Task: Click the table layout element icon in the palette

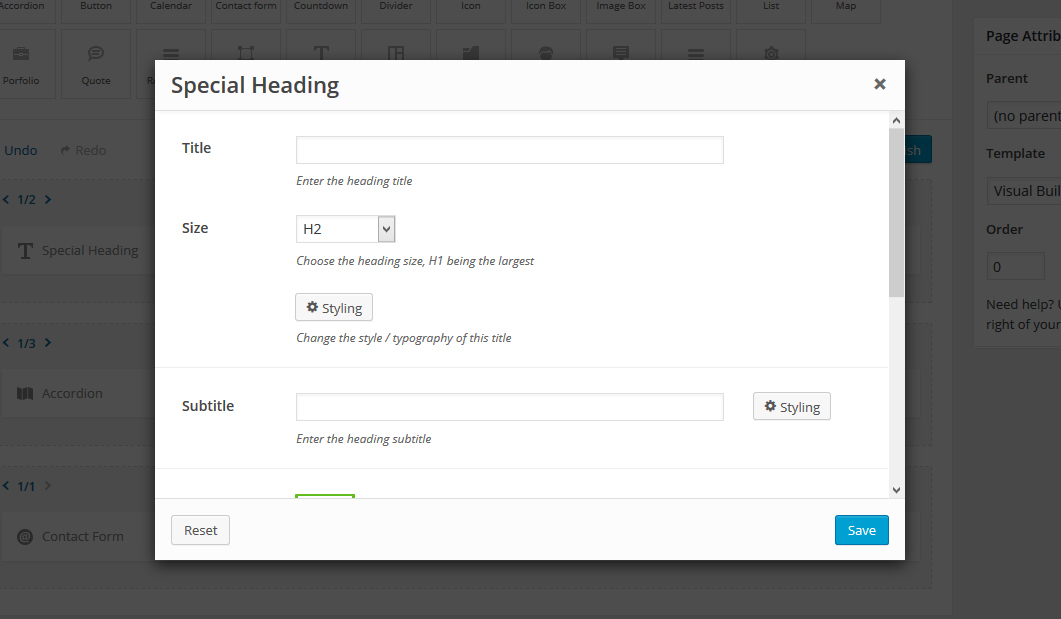Action: (396, 52)
